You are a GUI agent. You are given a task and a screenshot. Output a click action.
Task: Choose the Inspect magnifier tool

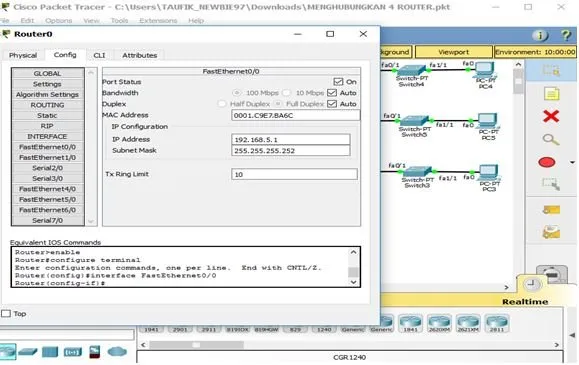[x=551, y=140]
